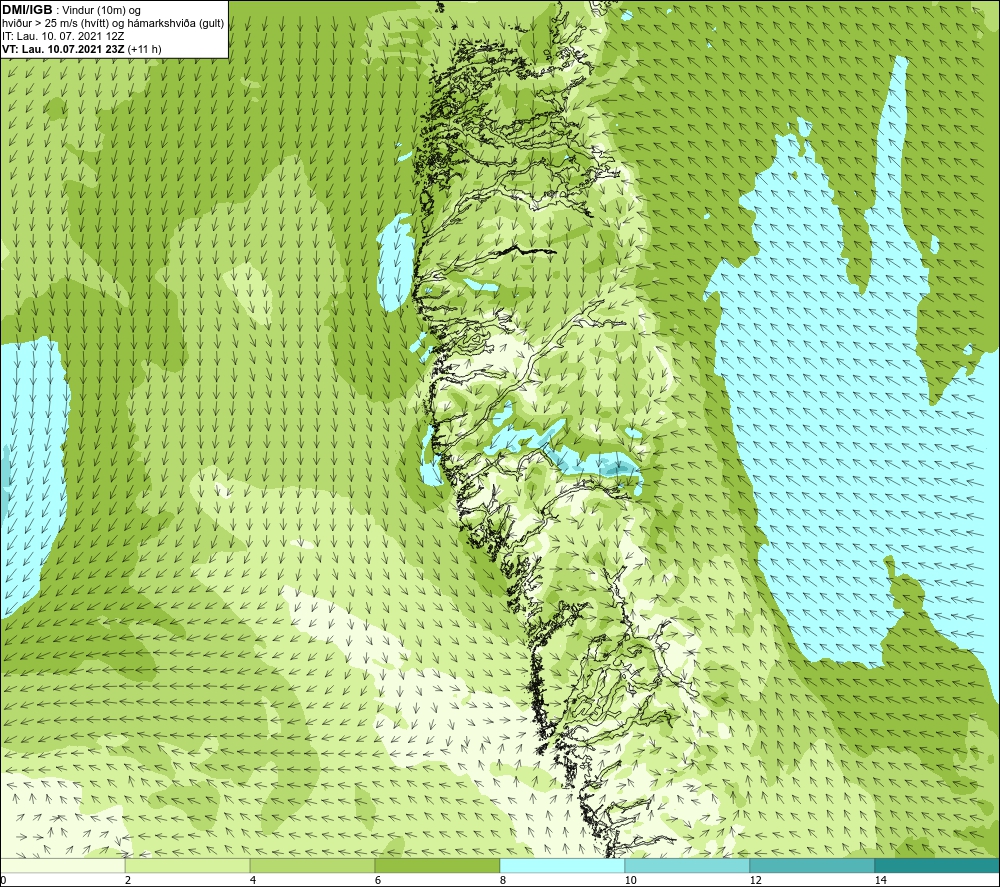
Task: Click the green 4–6 m/s scale segment
Action: 312,866
